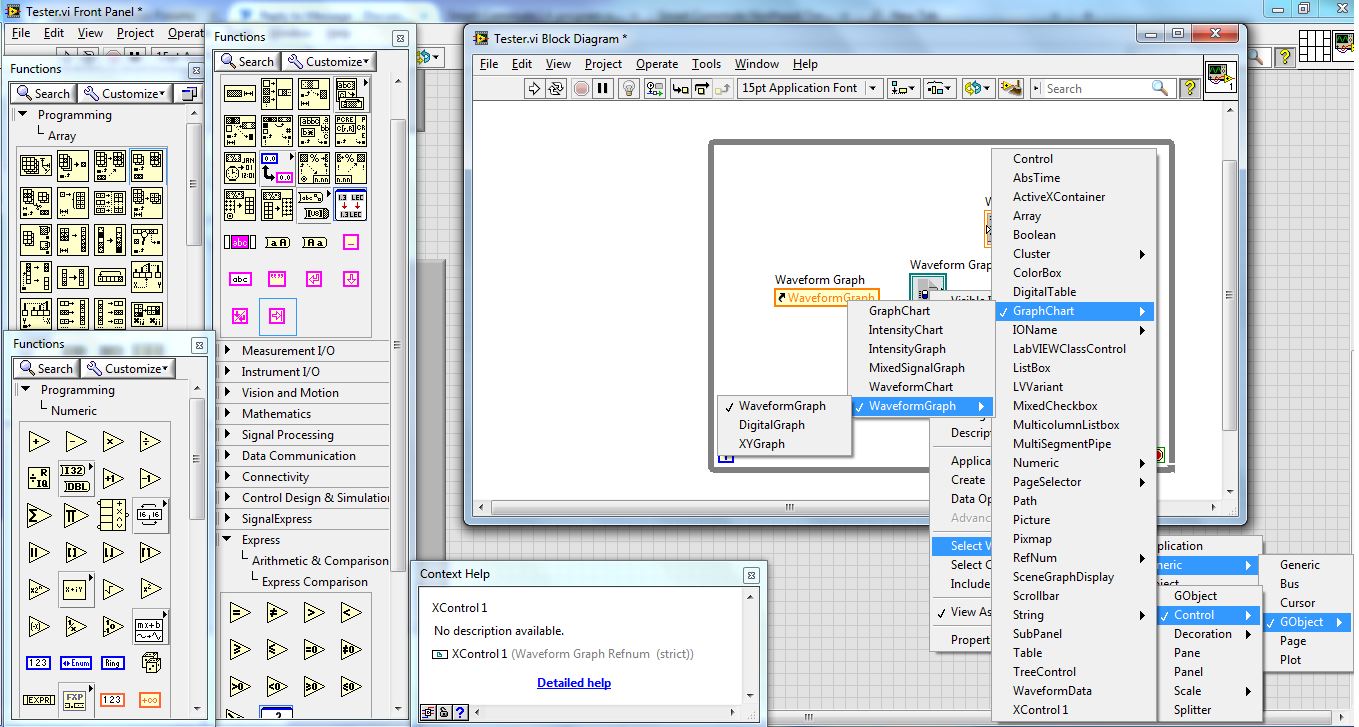Select the checked GObject entry in Generic submenu

pos(1305,622)
